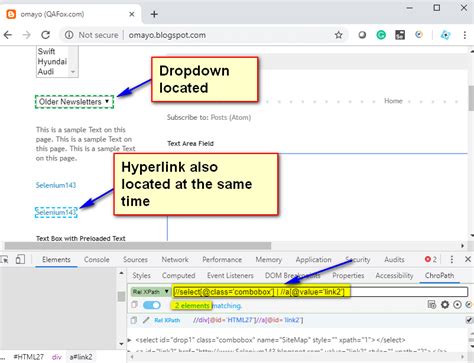Toggle the blue ChroPath switch
Viewport: 474px width, 363px height.
click(x=152, y=305)
